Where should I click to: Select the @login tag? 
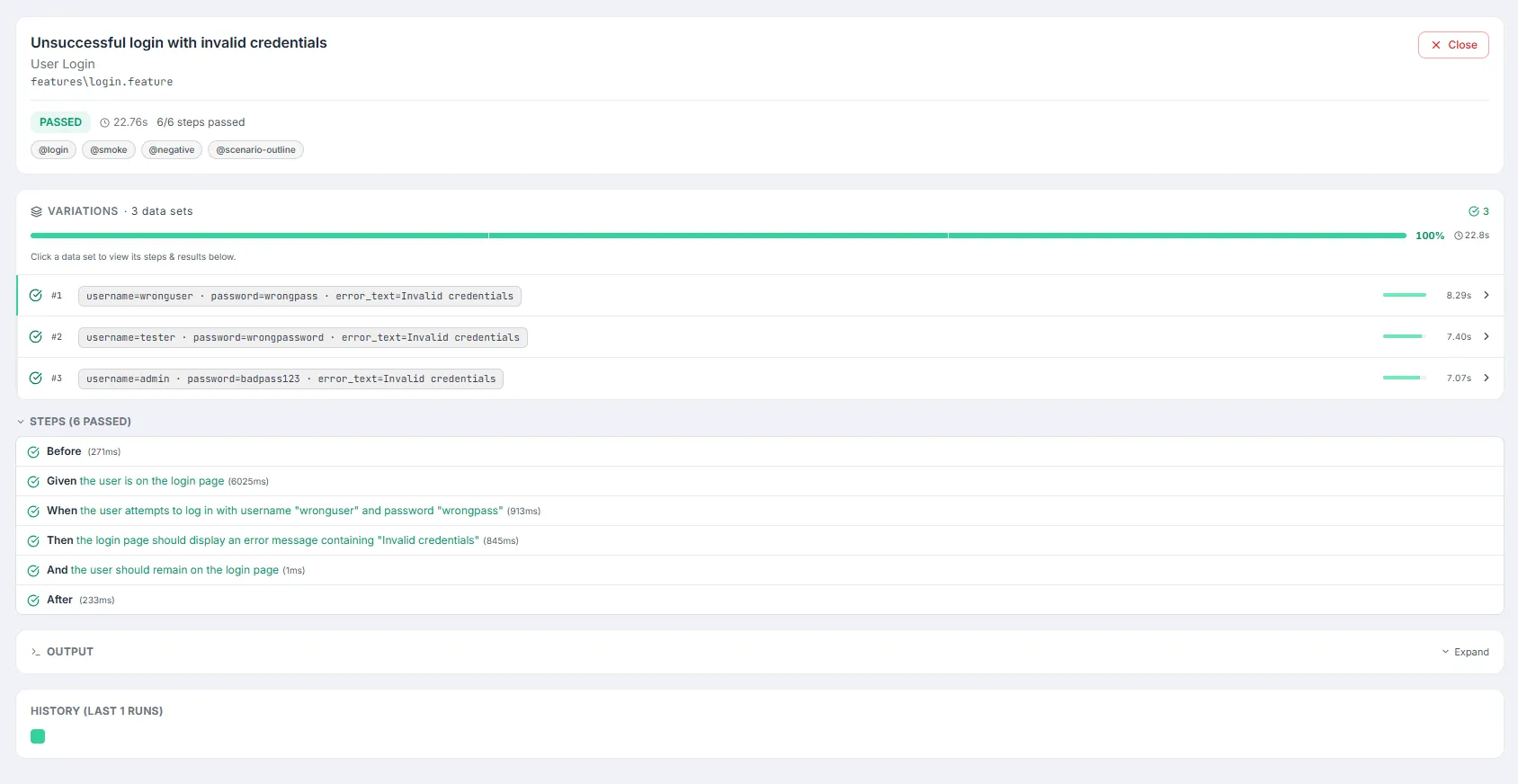click(x=53, y=150)
